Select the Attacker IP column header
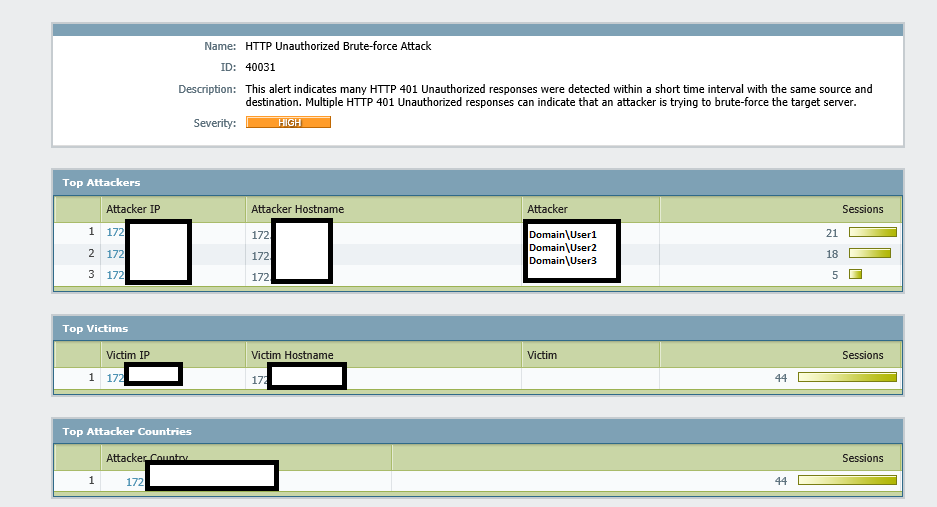Screen dimensions: 937x507 coord(133,209)
